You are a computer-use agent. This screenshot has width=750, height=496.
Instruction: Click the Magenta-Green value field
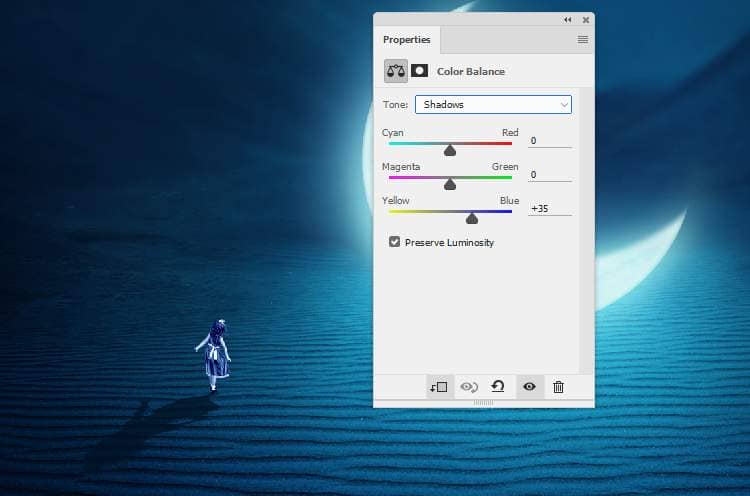tap(550, 175)
